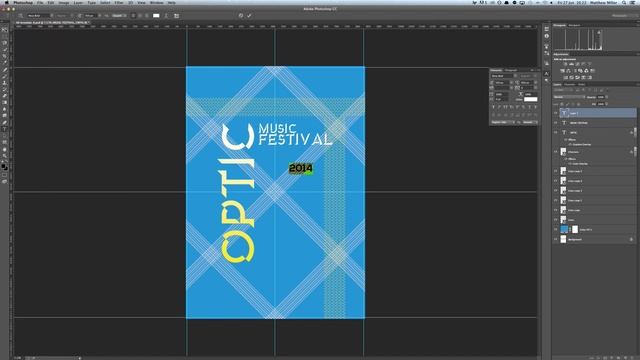
Task: Add a Curves adjustment
Action: [577, 64]
